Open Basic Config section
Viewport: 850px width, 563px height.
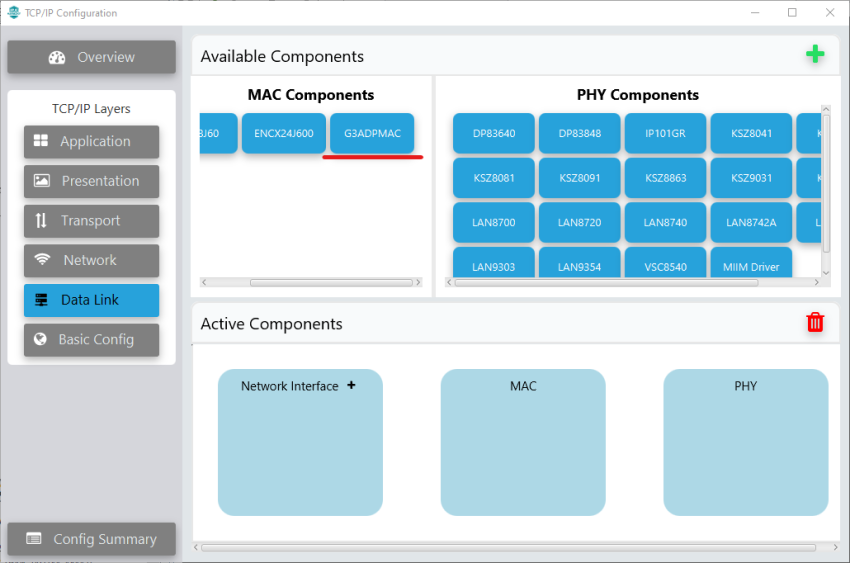91,340
